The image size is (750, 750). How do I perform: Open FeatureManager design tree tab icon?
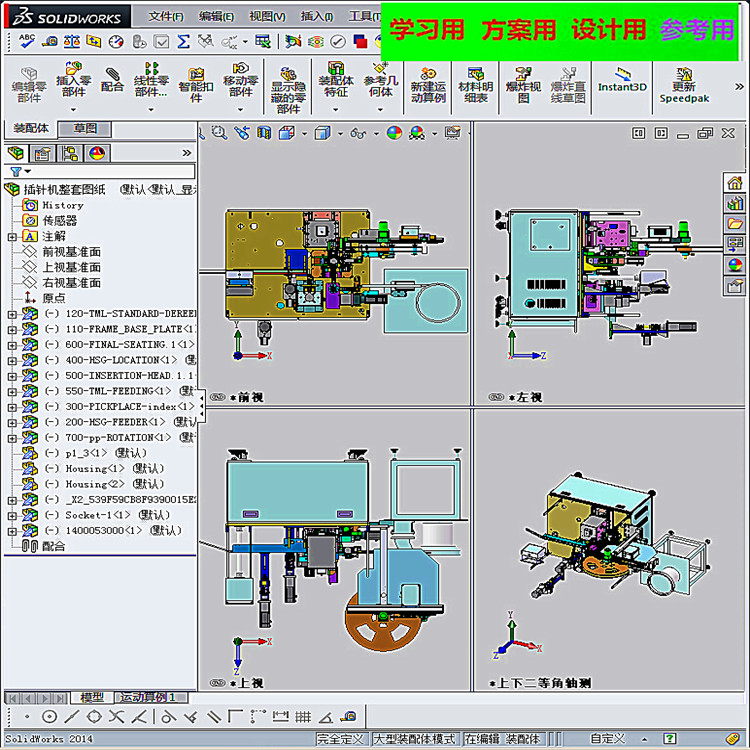tap(16, 154)
